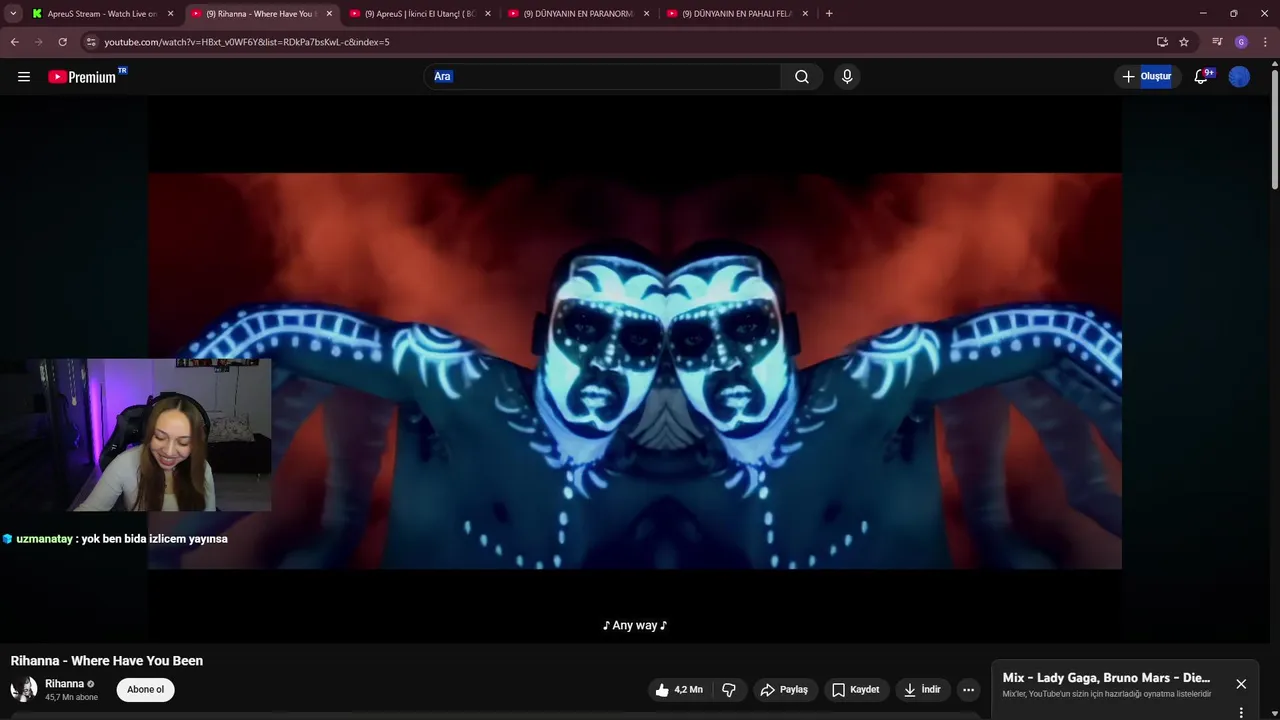Switch to the Rihanna - Where Have You tab
Screen dimensions: 1280x720
click(260, 14)
